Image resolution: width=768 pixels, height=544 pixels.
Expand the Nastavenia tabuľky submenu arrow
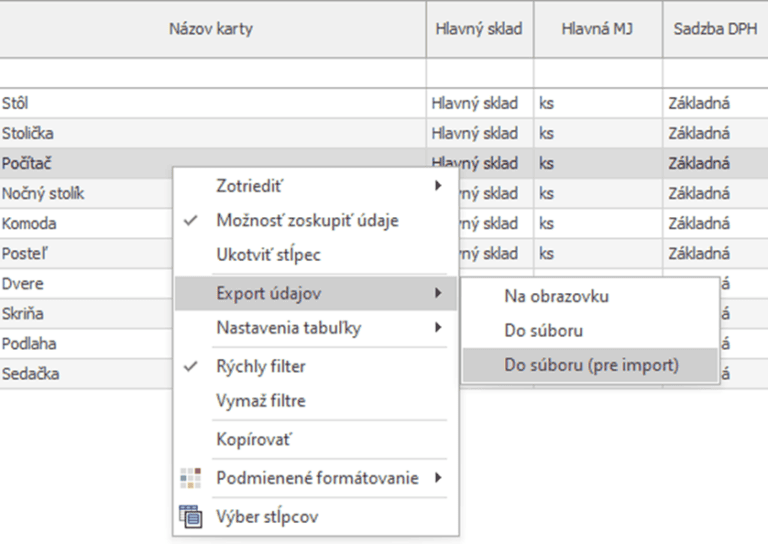pos(438,327)
